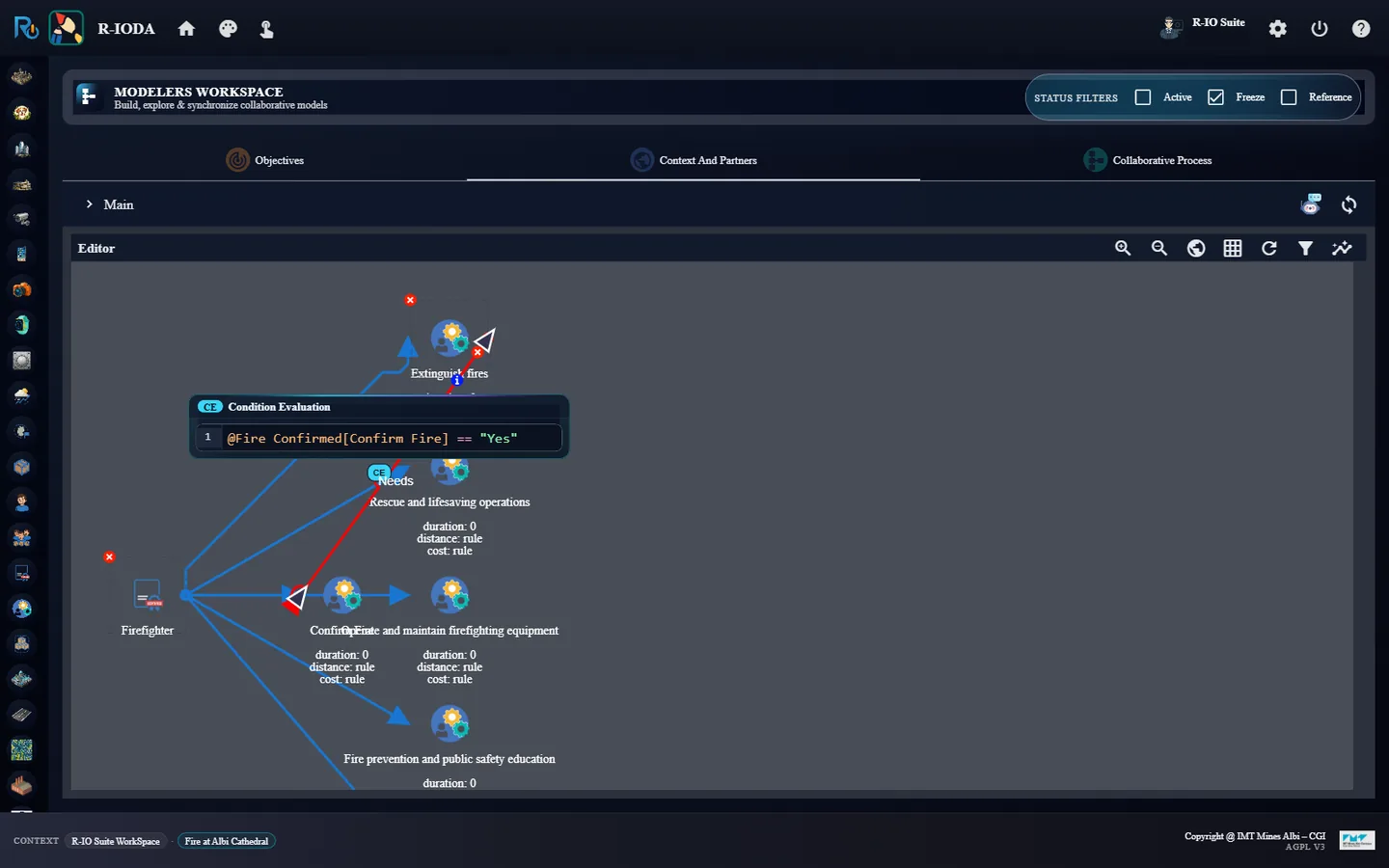1389x868 pixels.
Task: Click Fire at Albi Cathedral context chip
Action: click(227, 841)
